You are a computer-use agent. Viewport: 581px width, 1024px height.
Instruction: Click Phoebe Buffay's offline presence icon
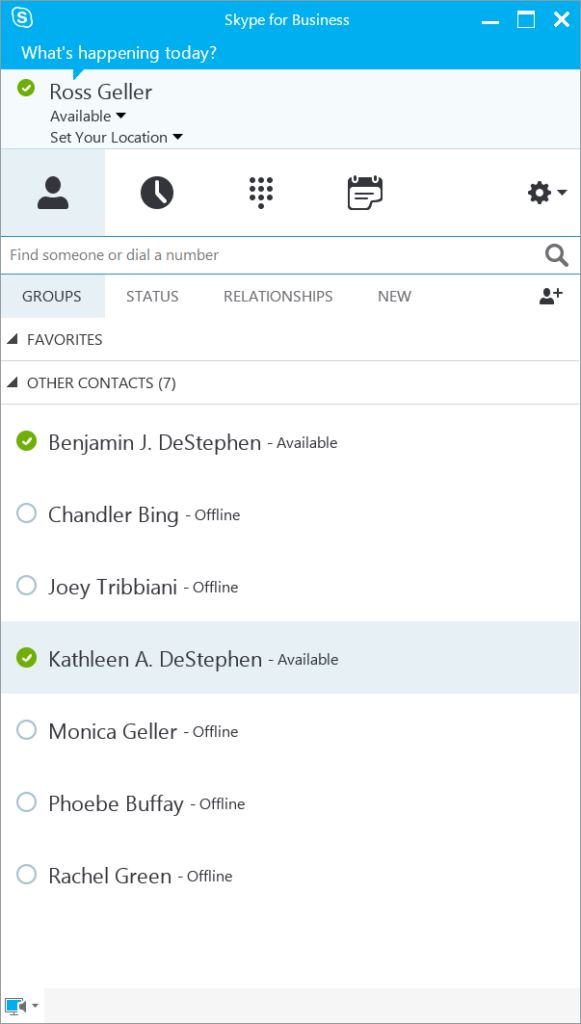pyautogui.click(x=26, y=802)
